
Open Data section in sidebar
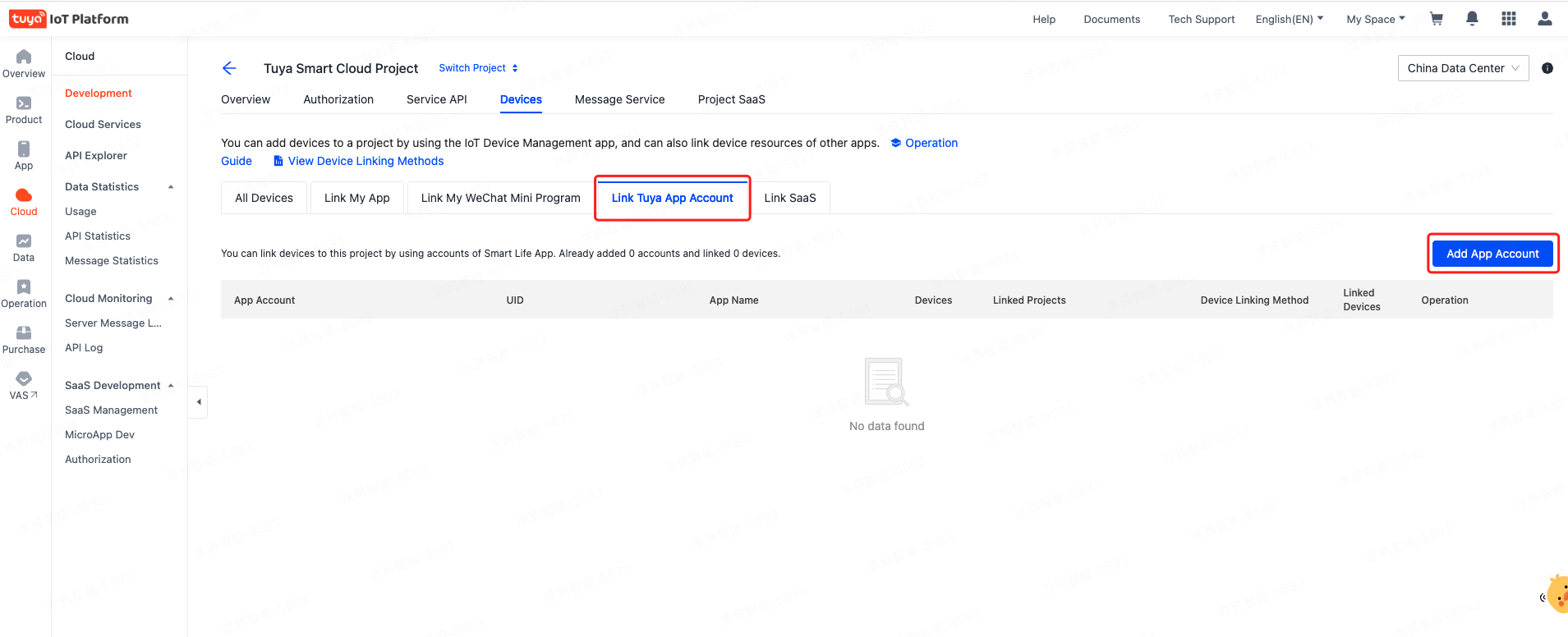coord(24,248)
